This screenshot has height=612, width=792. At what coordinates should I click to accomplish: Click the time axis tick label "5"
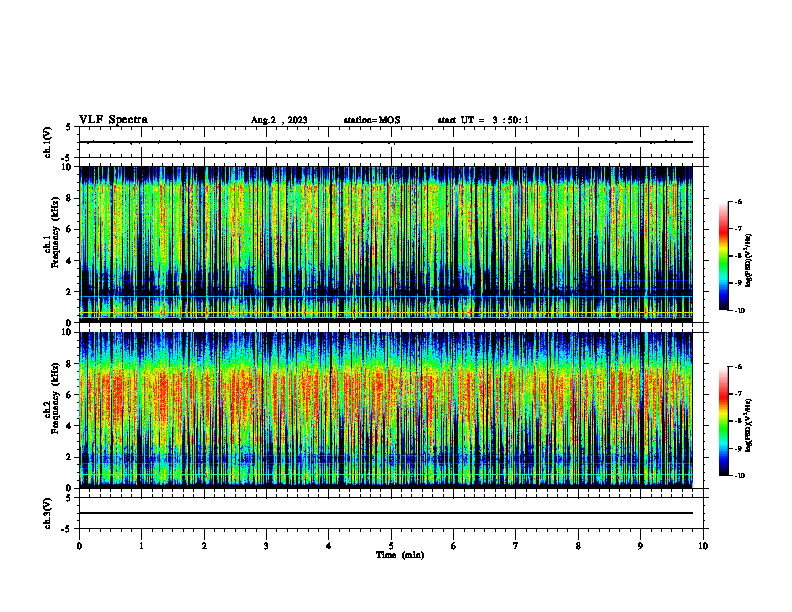coord(391,546)
